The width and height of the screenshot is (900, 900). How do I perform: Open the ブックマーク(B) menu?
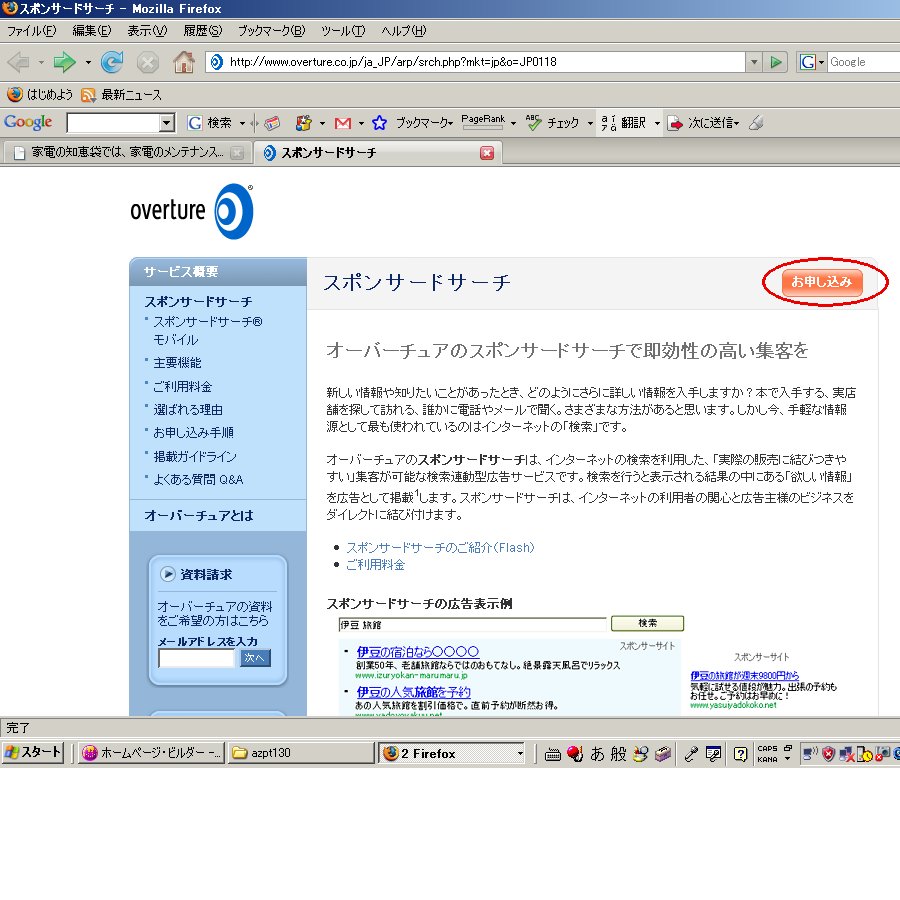[271, 31]
